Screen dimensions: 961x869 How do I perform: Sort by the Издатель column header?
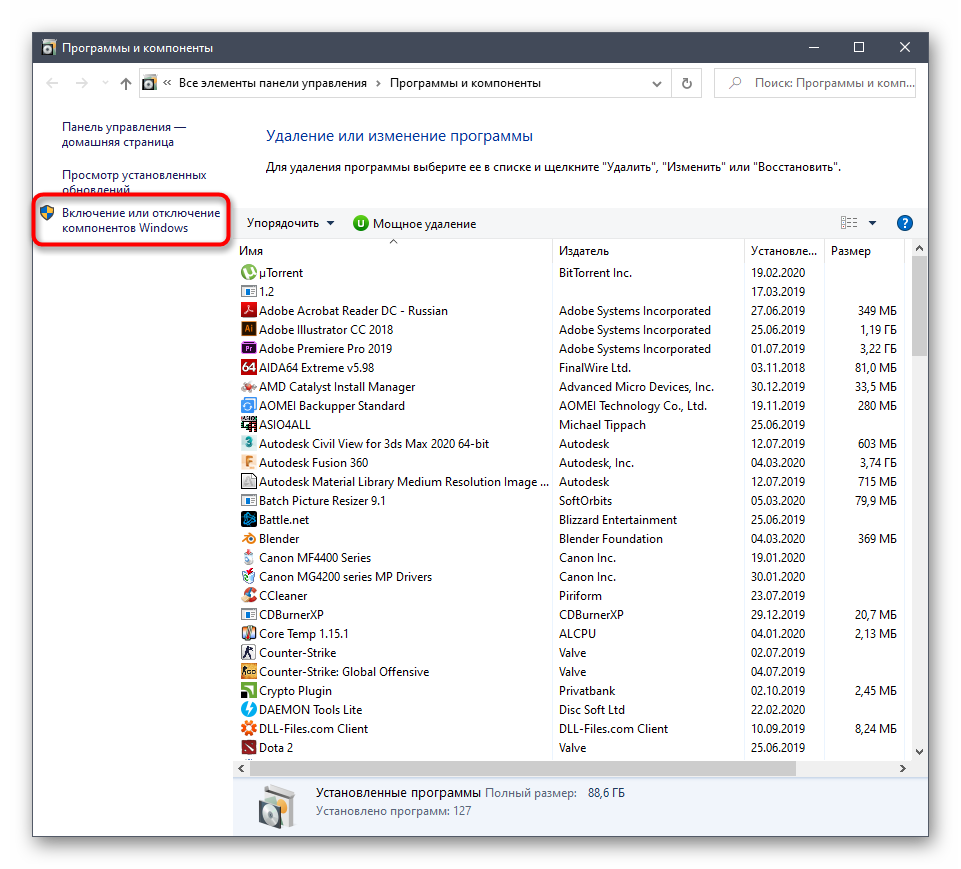click(x=584, y=251)
